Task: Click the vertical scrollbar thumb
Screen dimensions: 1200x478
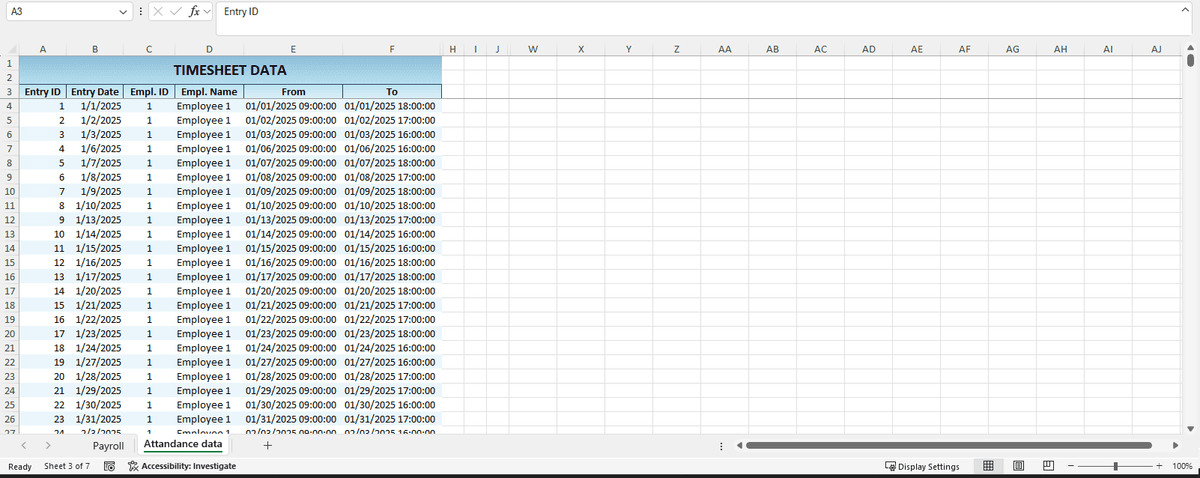Action: 1190,61
